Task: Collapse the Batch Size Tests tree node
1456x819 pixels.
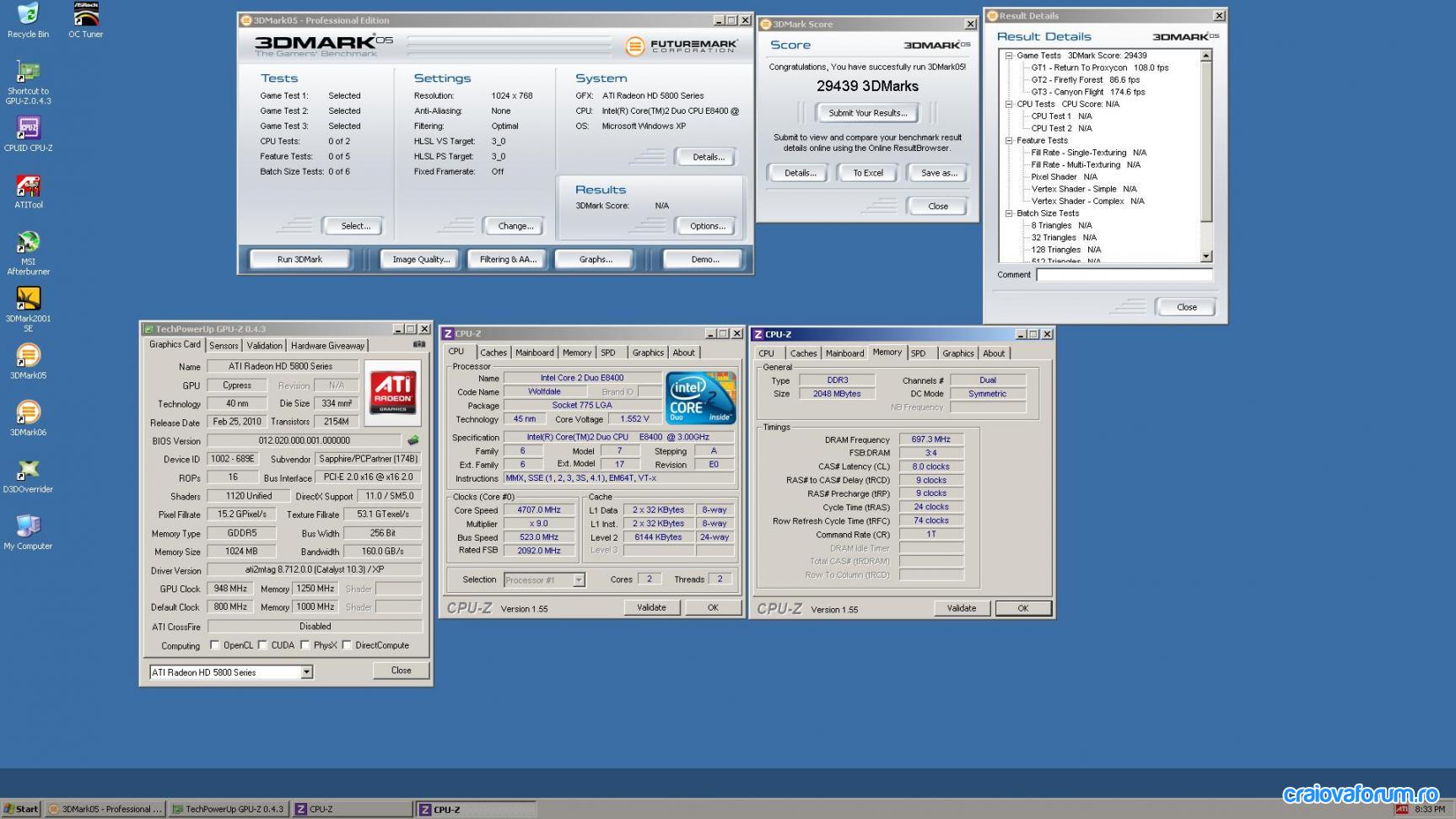Action: pos(1009,213)
